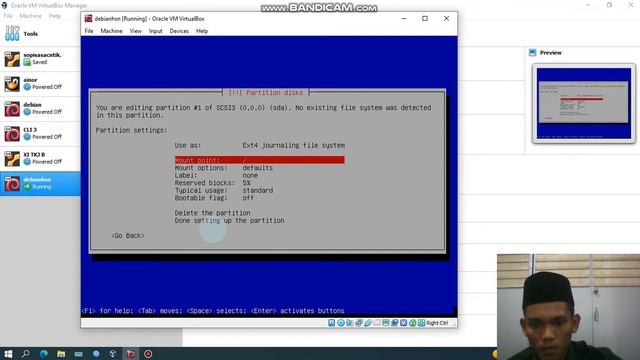Select CLI 3 Powered Off VM entry
Screen dimensions: 640x360
point(40,133)
